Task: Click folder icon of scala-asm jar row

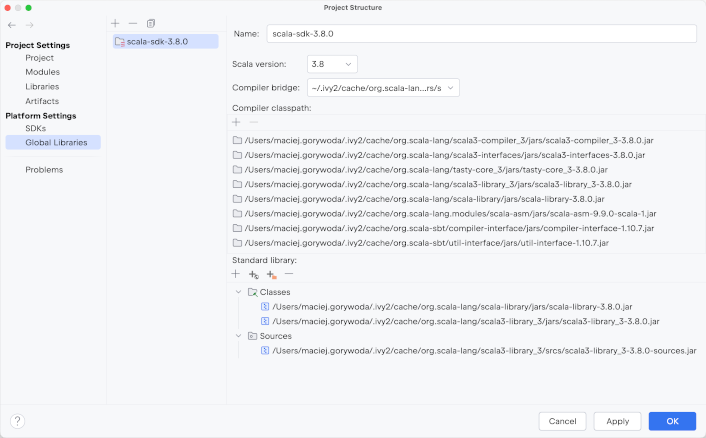Action: (x=237, y=213)
